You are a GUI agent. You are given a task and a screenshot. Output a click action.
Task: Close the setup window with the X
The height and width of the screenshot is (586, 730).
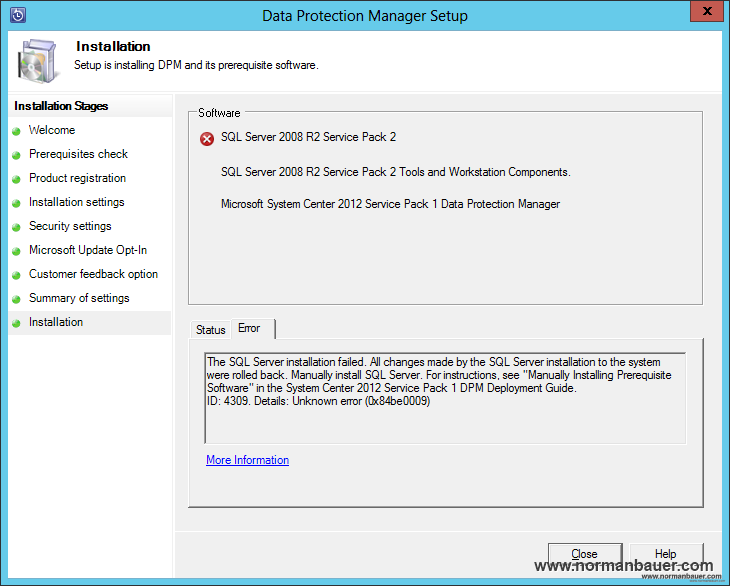706,11
